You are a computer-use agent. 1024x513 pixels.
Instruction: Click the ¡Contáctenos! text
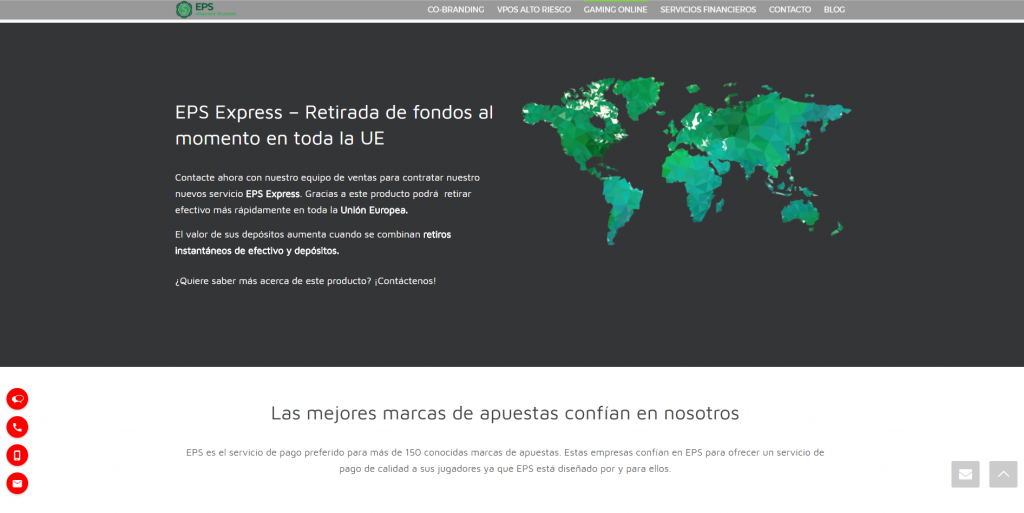coord(405,281)
